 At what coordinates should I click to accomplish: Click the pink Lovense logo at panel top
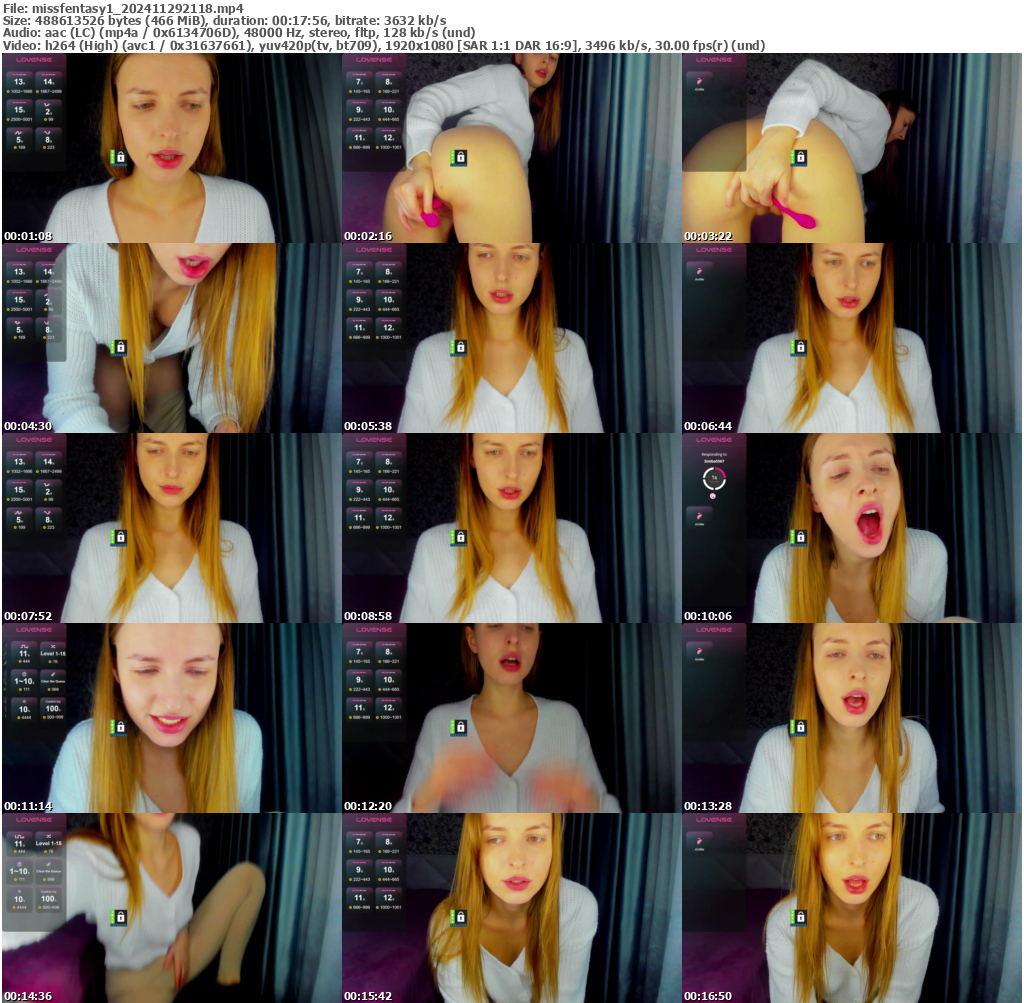33,60
